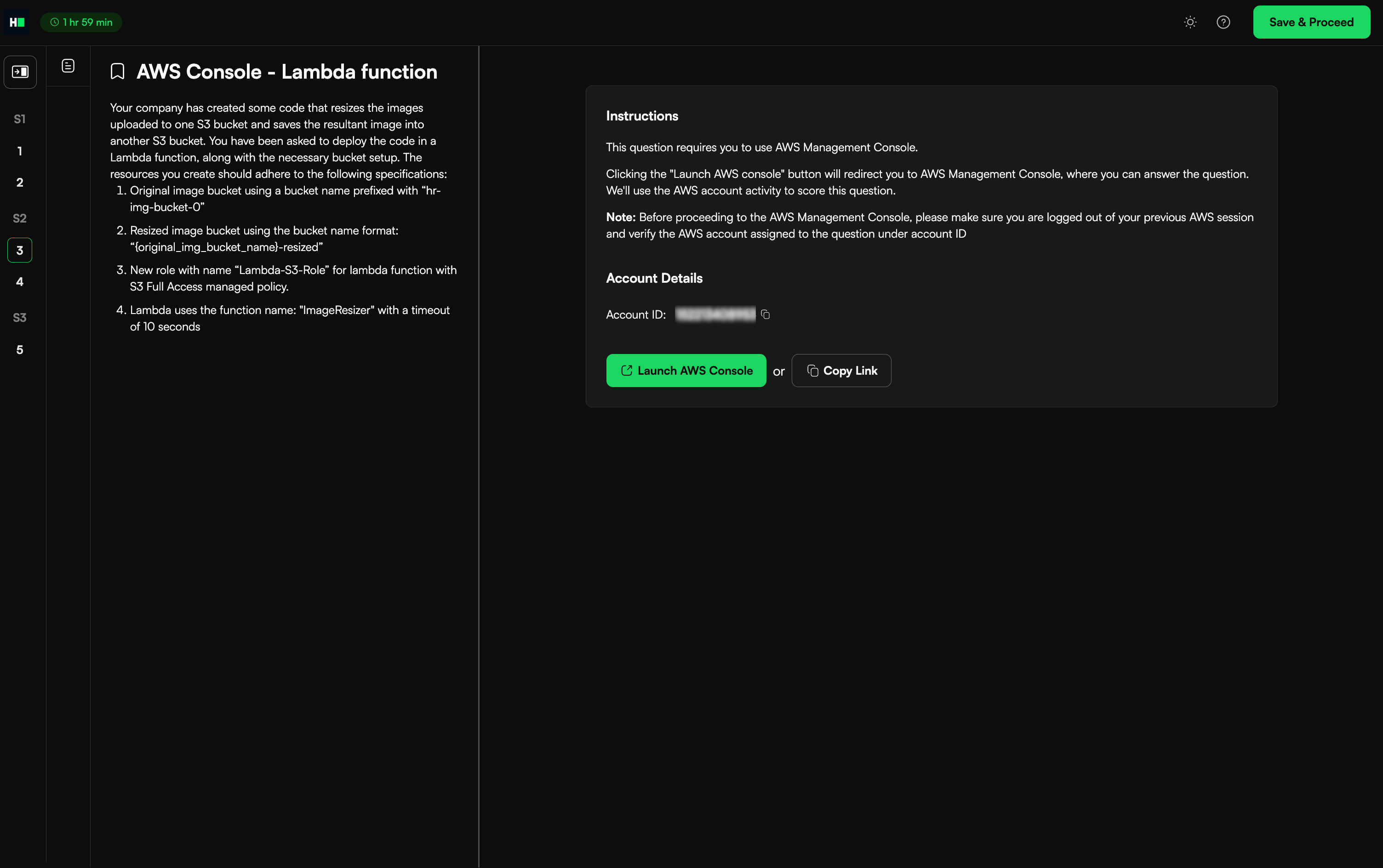This screenshot has height=868, width=1383.
Task: Navigate to question 5 in sidebar
Action: [19, 349]
